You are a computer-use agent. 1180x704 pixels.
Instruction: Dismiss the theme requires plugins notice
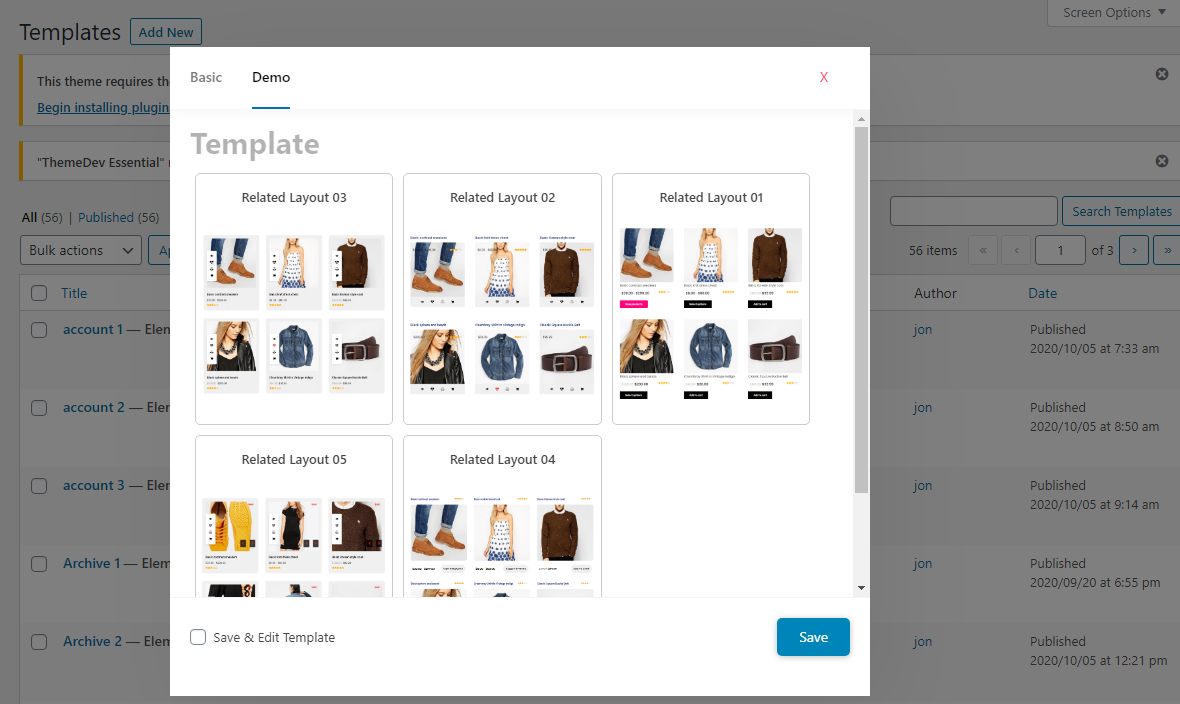(x=1162, y=74)
